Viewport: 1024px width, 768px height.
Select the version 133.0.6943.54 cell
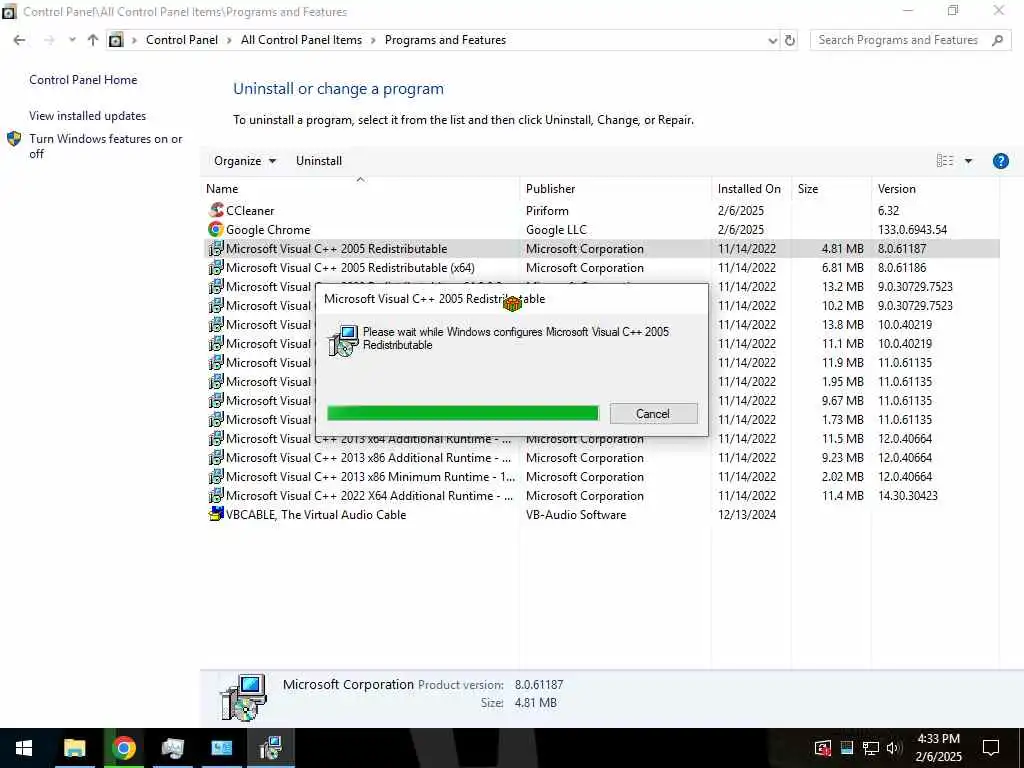coord(912,229)
